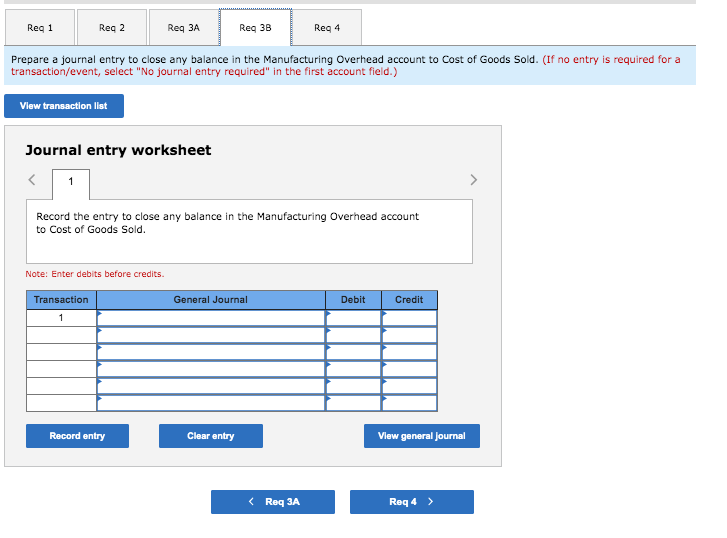This screenshot has width=727, height=538.
Task: Click the Clear entry button
Action: (x=211, y=436)
